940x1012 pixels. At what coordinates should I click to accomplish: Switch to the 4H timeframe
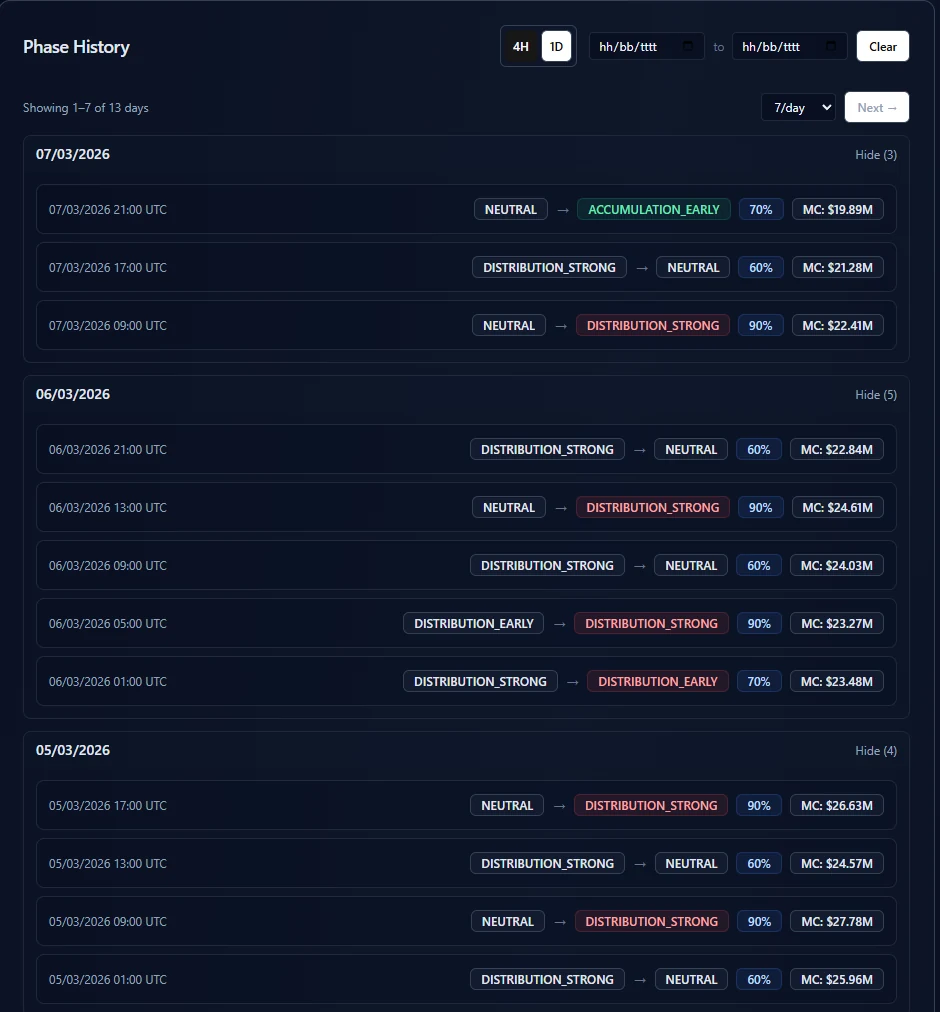point(520,46)
